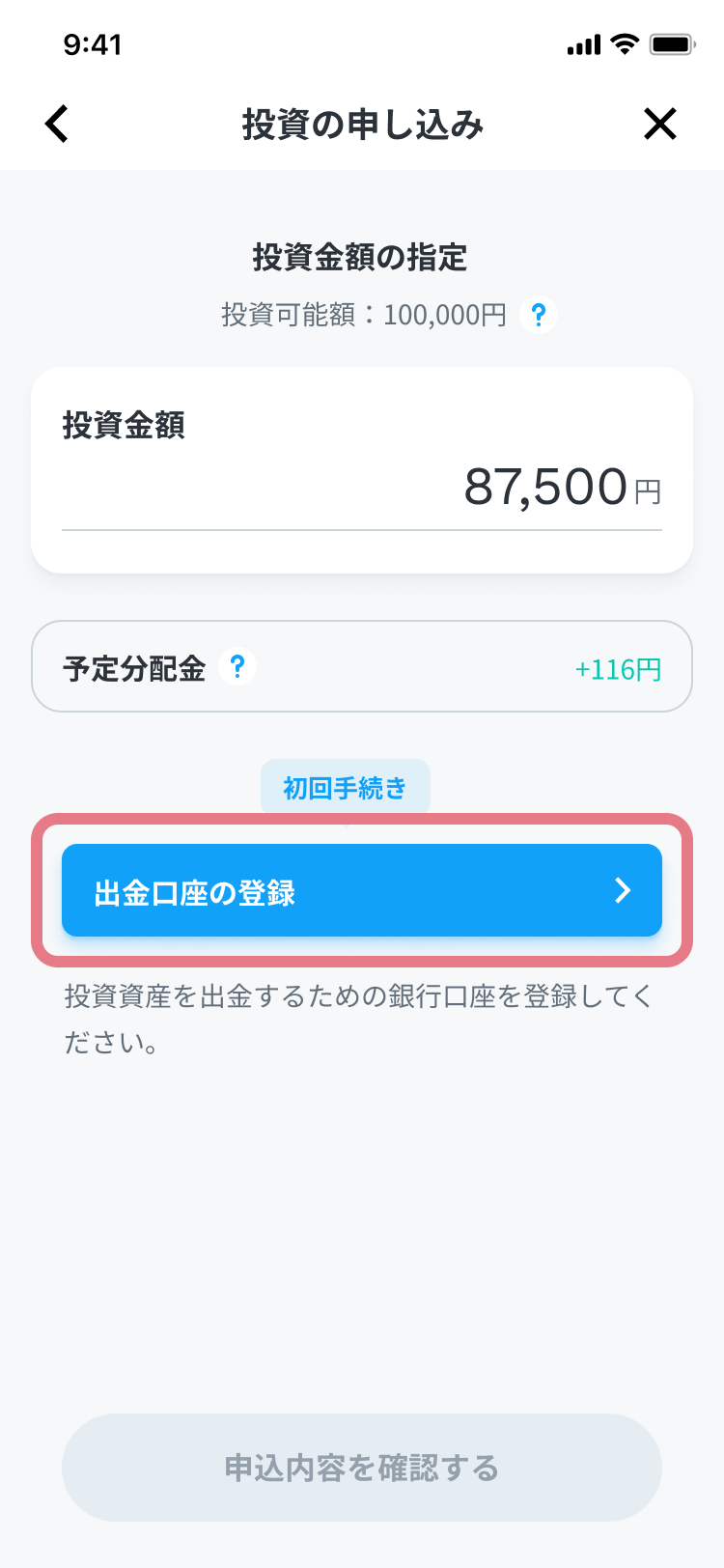The image size is (724, 1568).
Task: Tap the cellular signal strength icon
Action: [x=584, y=45]
